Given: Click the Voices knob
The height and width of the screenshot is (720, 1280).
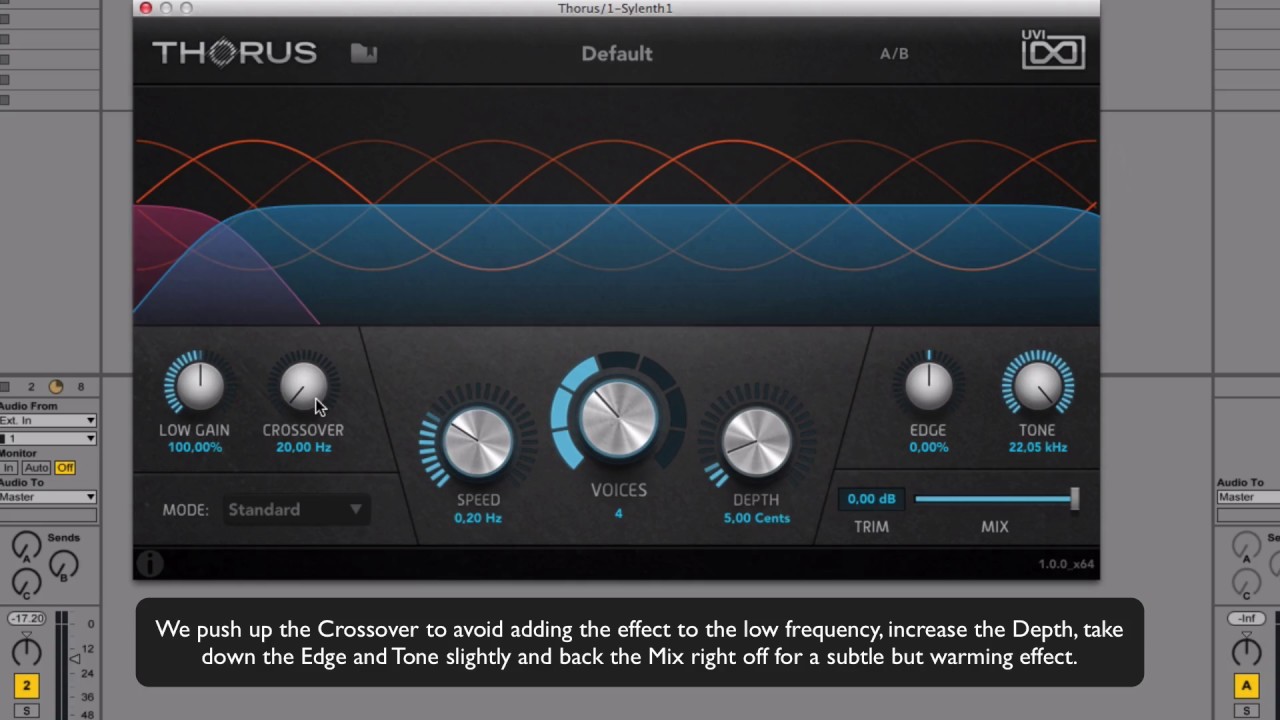Looking at the screenshot, I should coord(618,417).
